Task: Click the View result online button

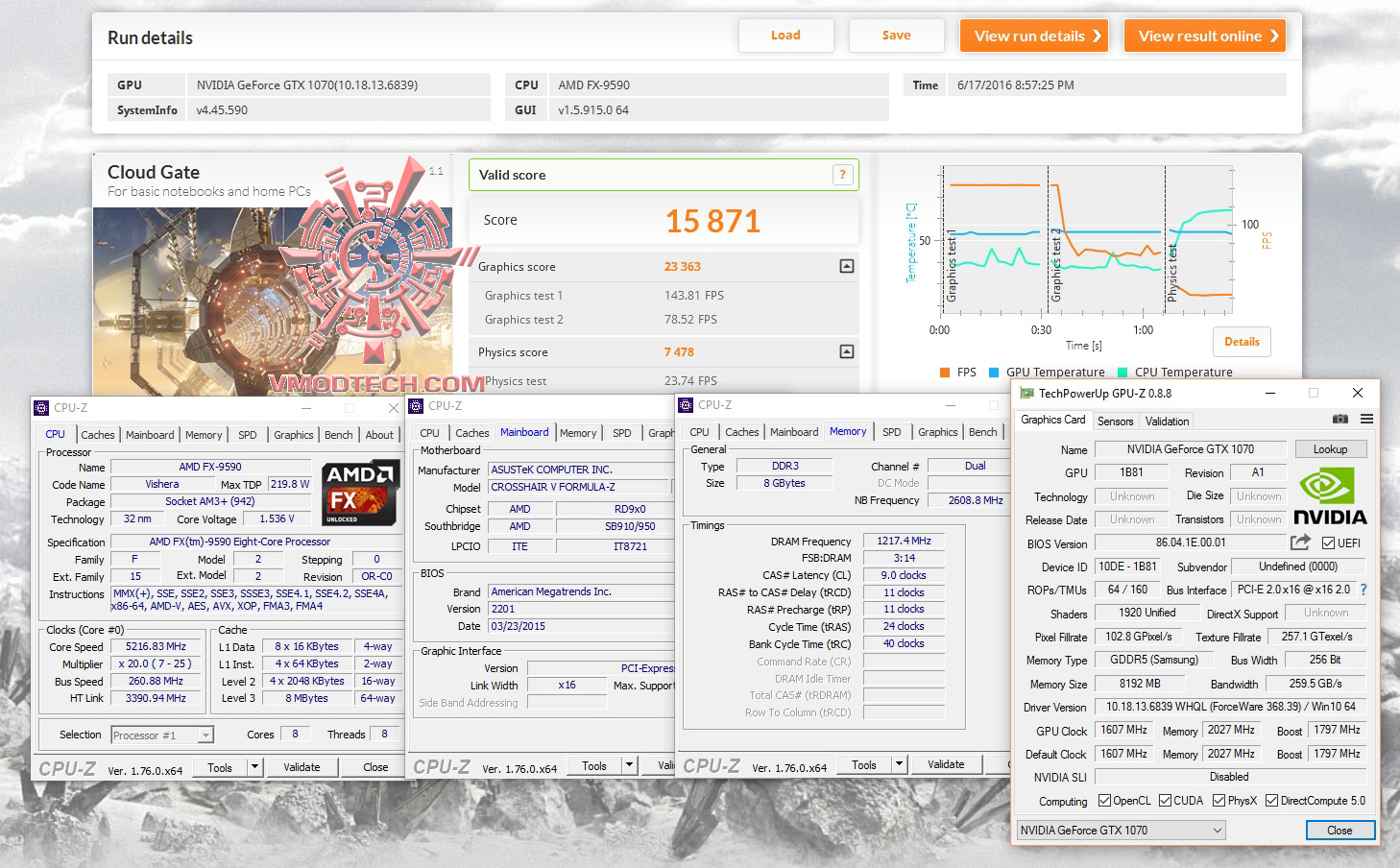Action: pos(1205,36)
